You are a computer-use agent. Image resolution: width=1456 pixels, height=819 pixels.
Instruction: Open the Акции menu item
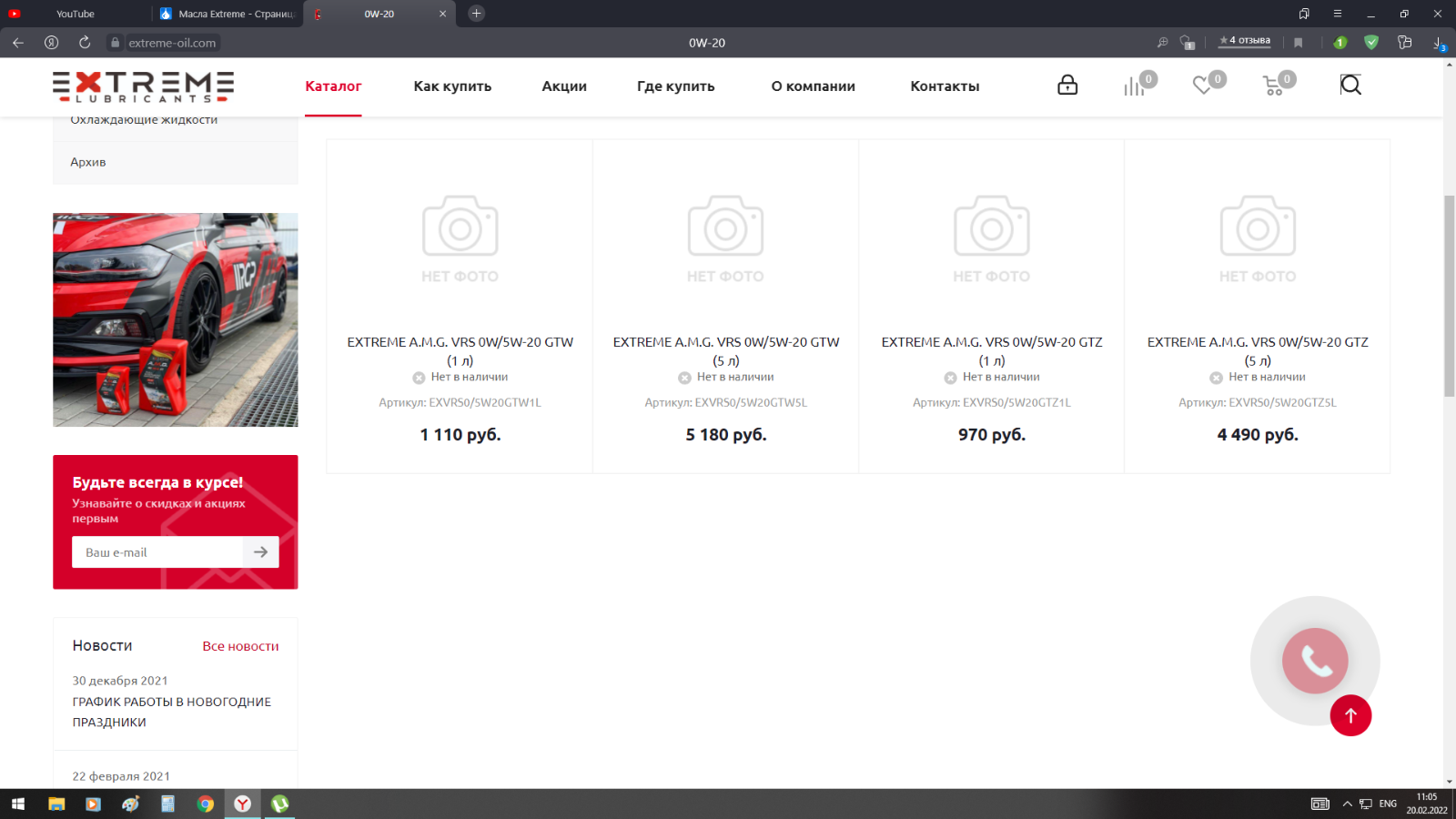[x=564, y=86]
